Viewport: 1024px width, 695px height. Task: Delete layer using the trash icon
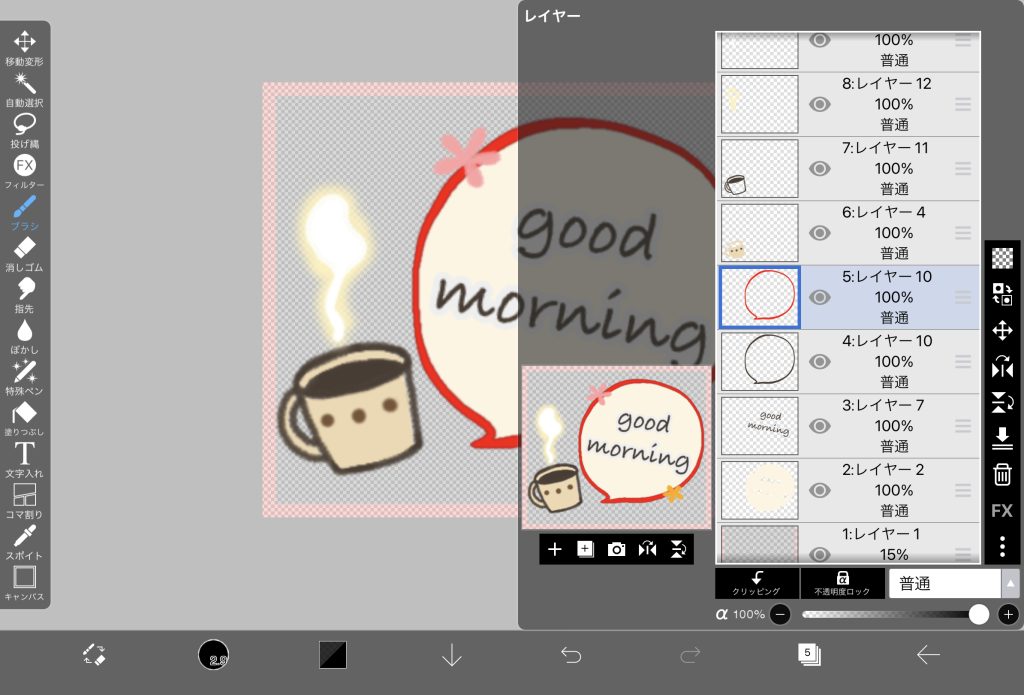pyautogui.click(x=1002, y=474)
